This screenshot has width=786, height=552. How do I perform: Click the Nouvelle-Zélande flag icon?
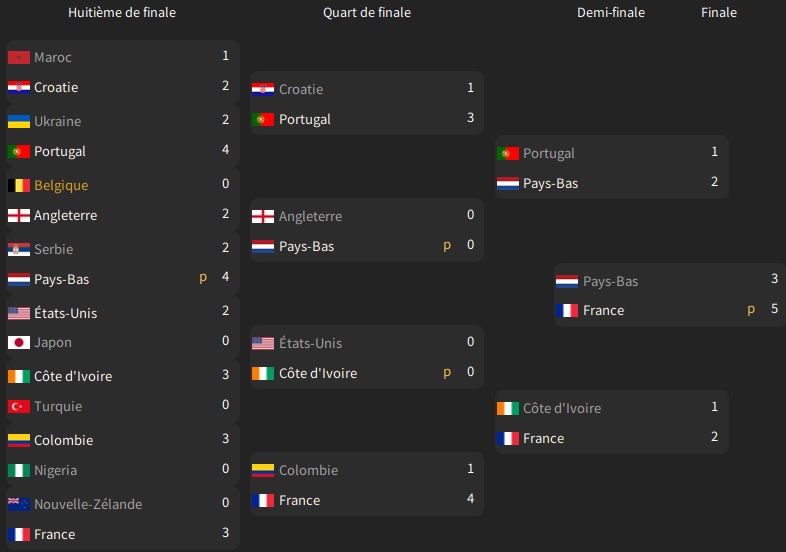(x=18, y=505)
